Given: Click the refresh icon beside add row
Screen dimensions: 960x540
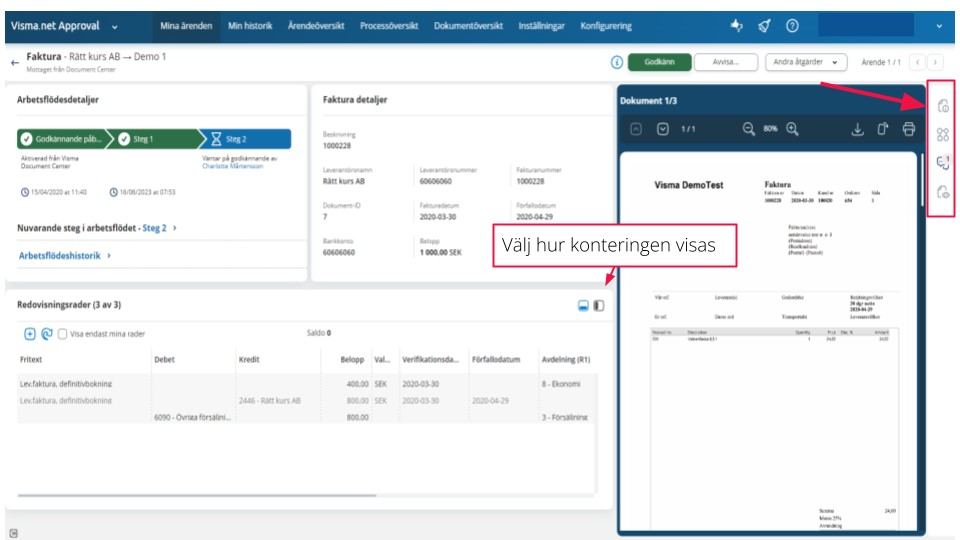Looking at the screenshot, I should (x=47, y=334).
